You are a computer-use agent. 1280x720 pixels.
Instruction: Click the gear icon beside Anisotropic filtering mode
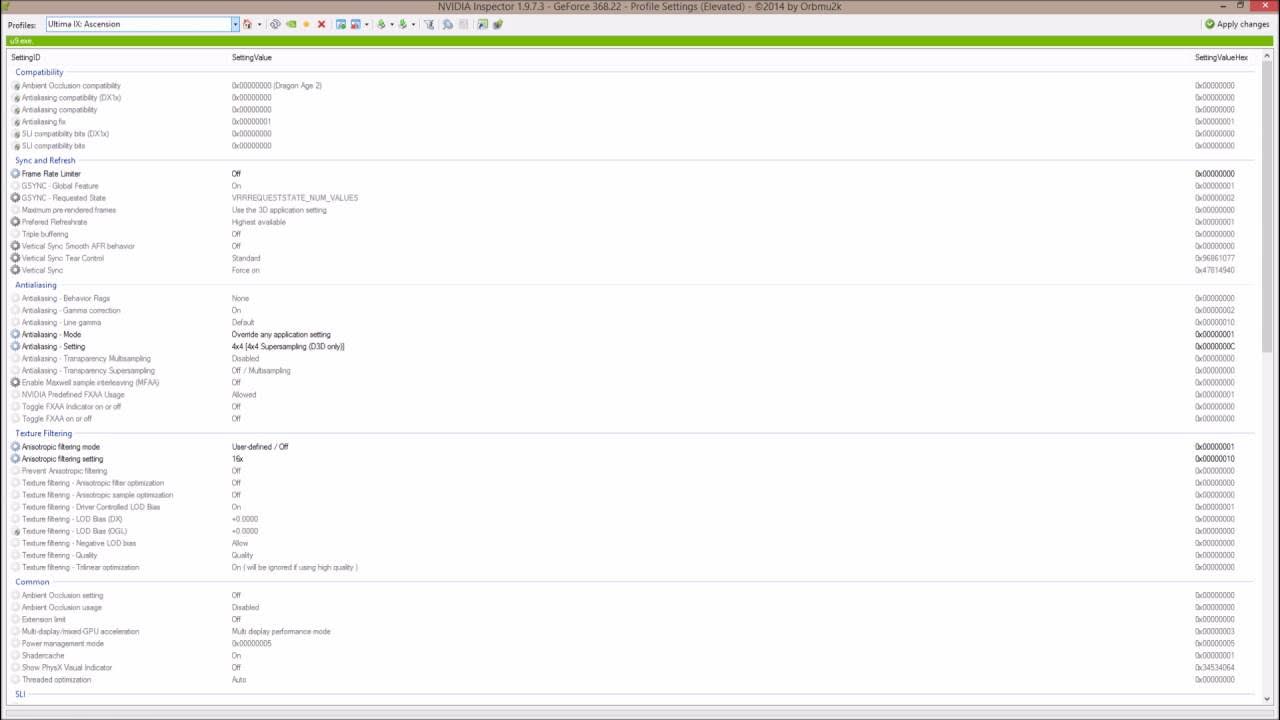click(15, 447)
